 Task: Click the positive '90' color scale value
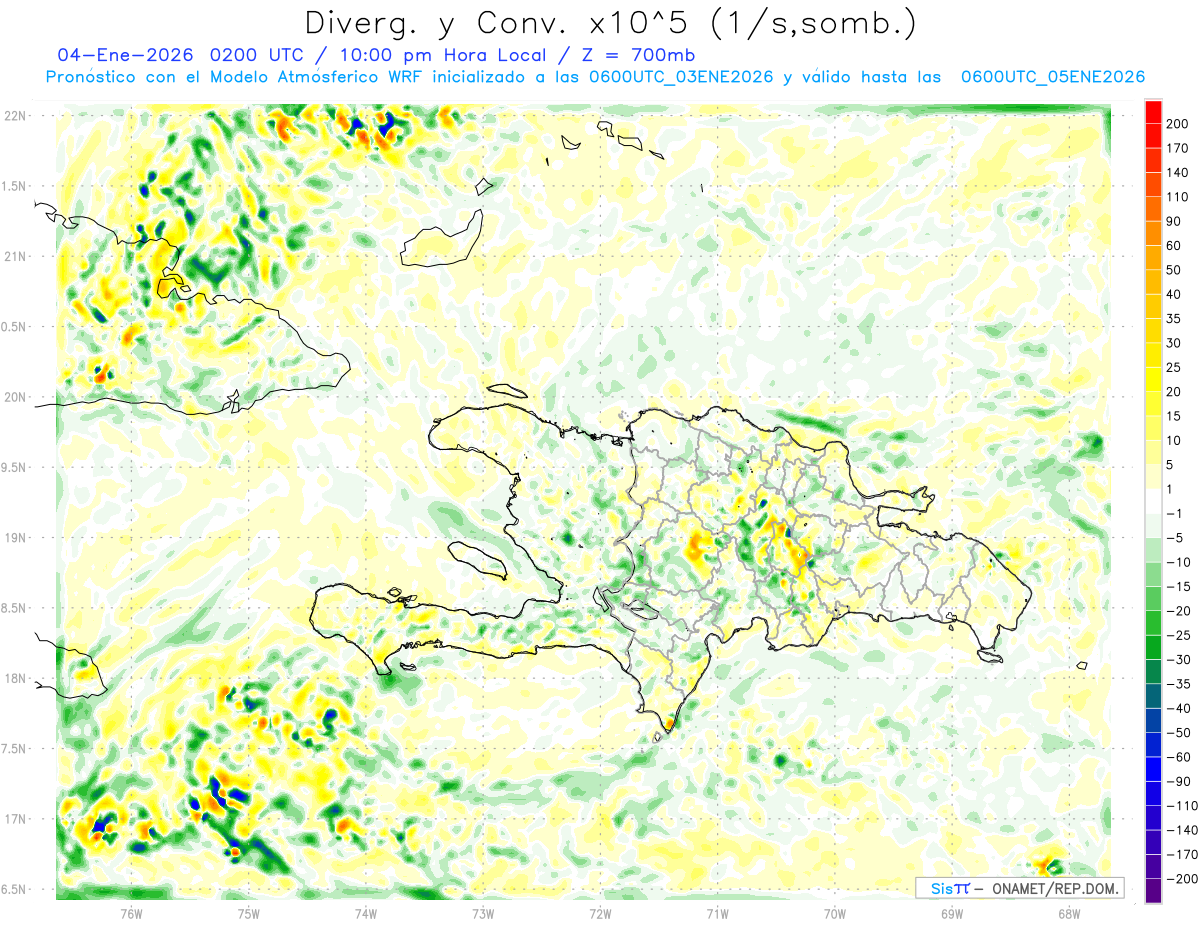pos(1174,221)
